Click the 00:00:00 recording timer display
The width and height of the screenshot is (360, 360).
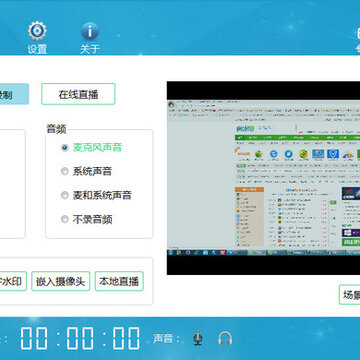pyautogui.click(x=80, y=338)
